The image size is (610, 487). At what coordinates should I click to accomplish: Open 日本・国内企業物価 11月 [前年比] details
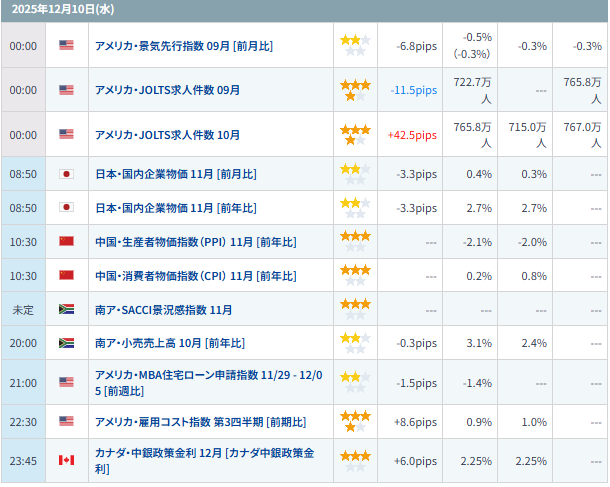pyautogui.click(x=175, y=208)
